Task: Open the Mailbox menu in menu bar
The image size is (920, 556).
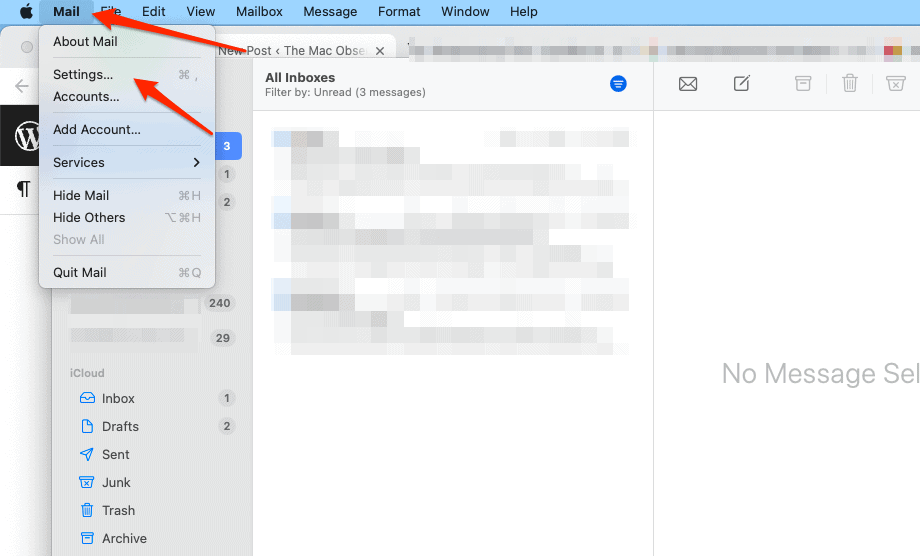Action: point(259,12)
